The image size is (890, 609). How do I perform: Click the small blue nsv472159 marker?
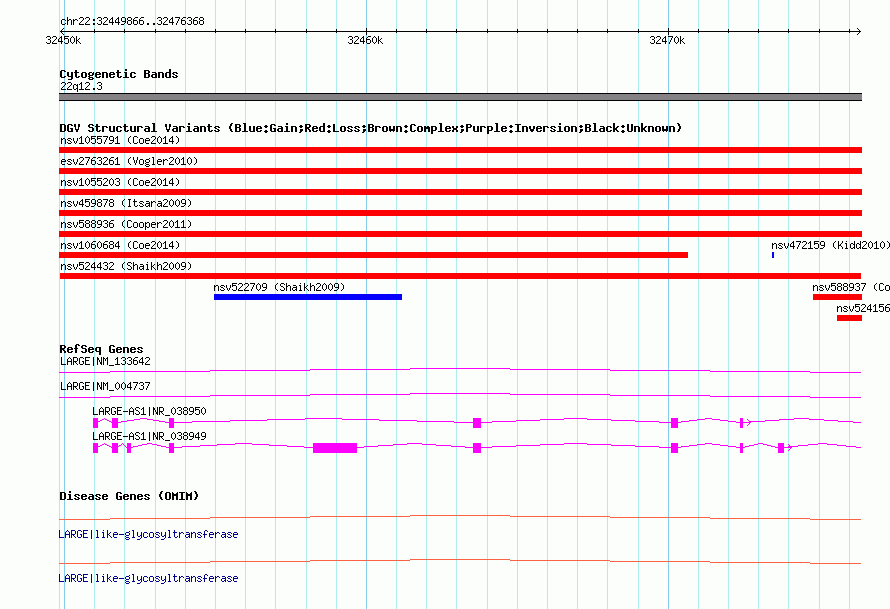click(773, 255)
